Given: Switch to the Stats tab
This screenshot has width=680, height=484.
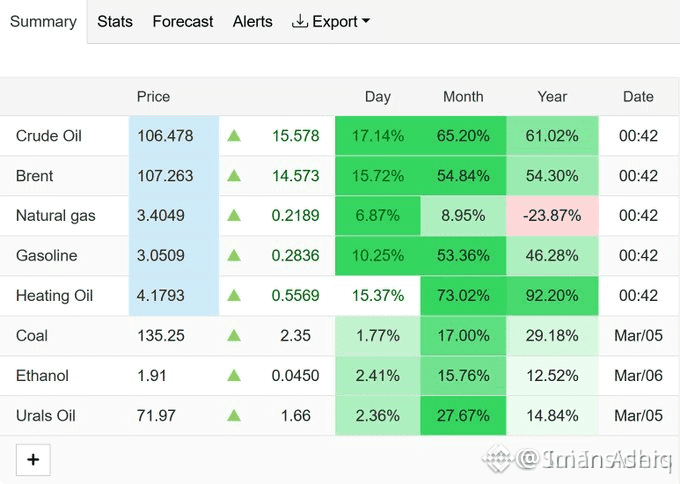Looking at the screenshot, I should click(x=115, y=21).
